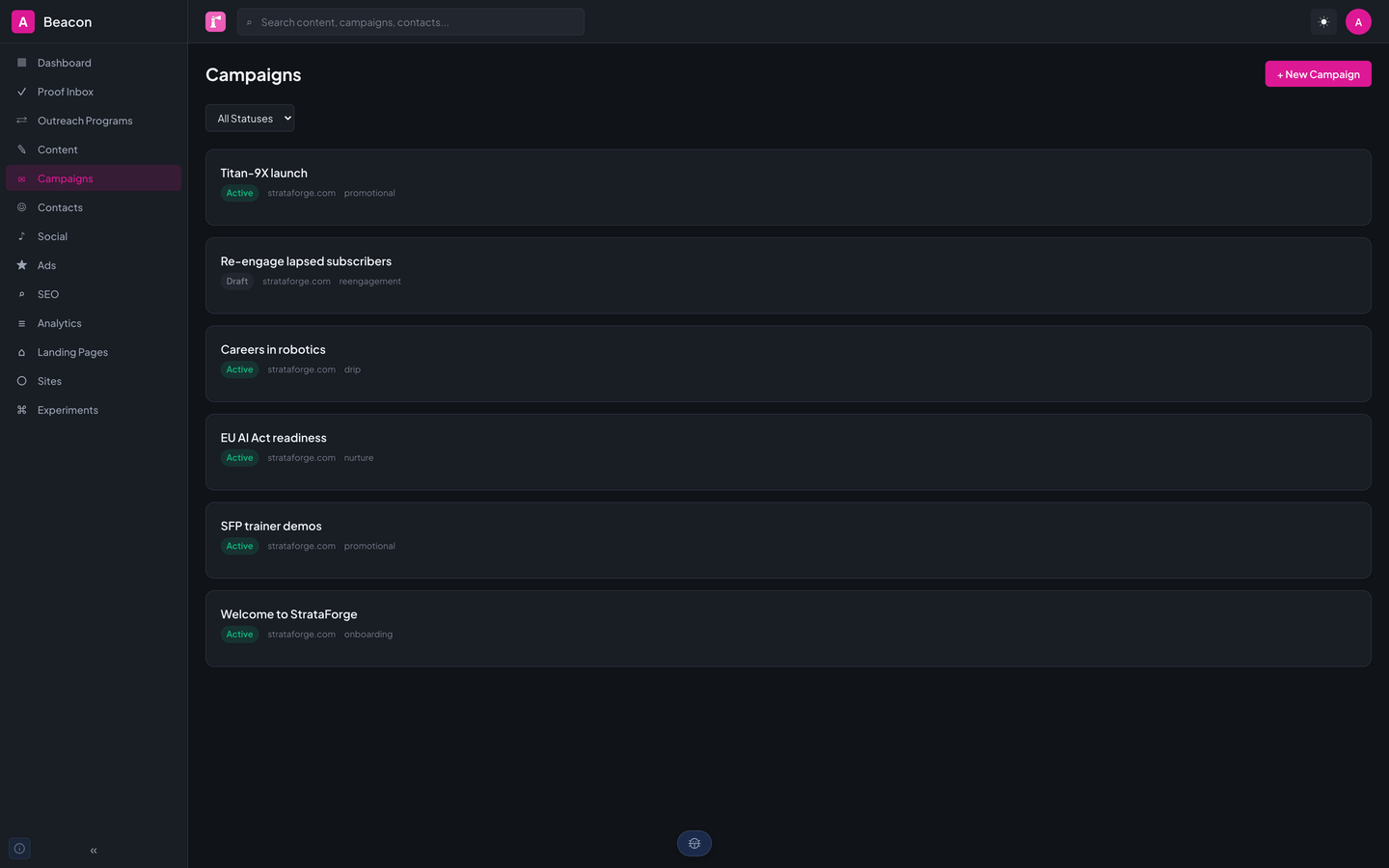
Task: Navigate to Outreach Programs
Action: (94, 121)
